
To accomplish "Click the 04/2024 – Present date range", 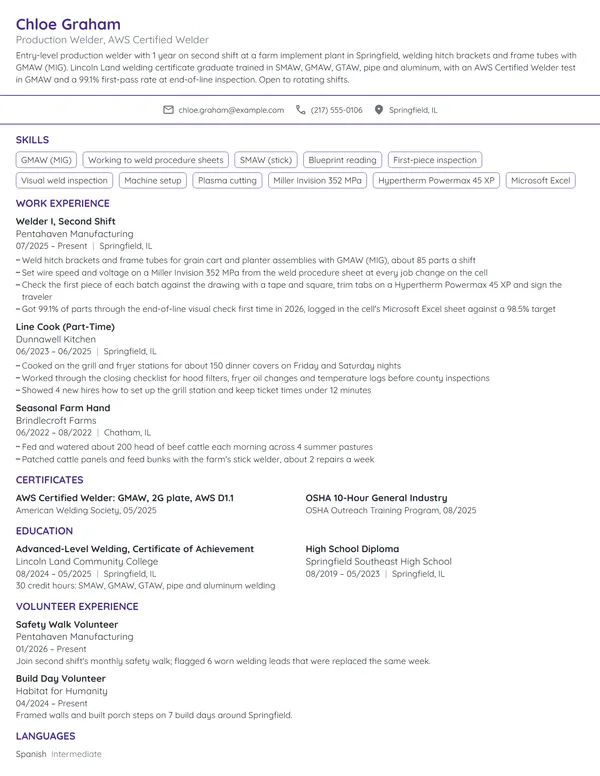I will (51, 703).
